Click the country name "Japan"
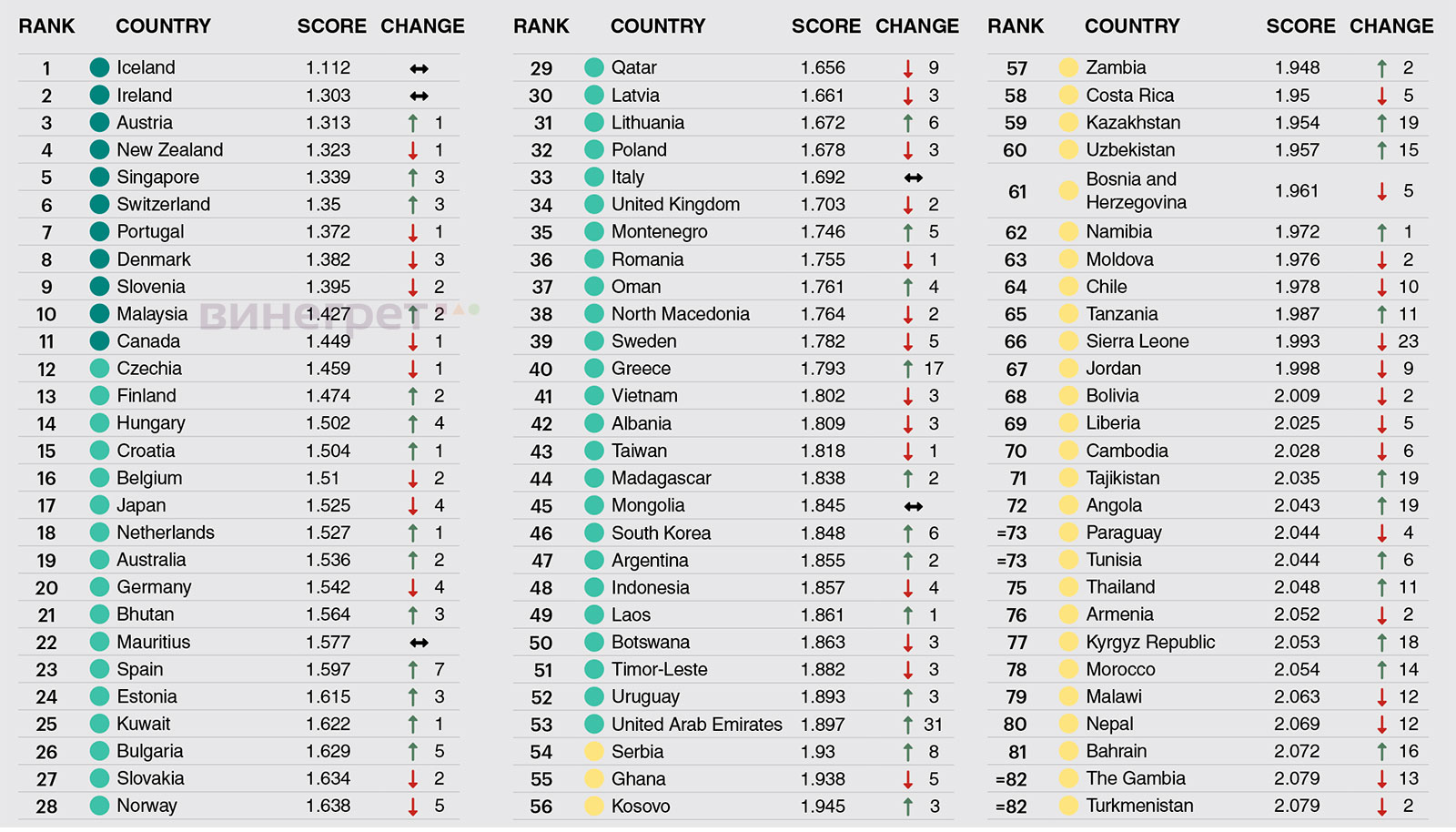This screenshot has width=1456, height=832. click(x=141, y=505)
